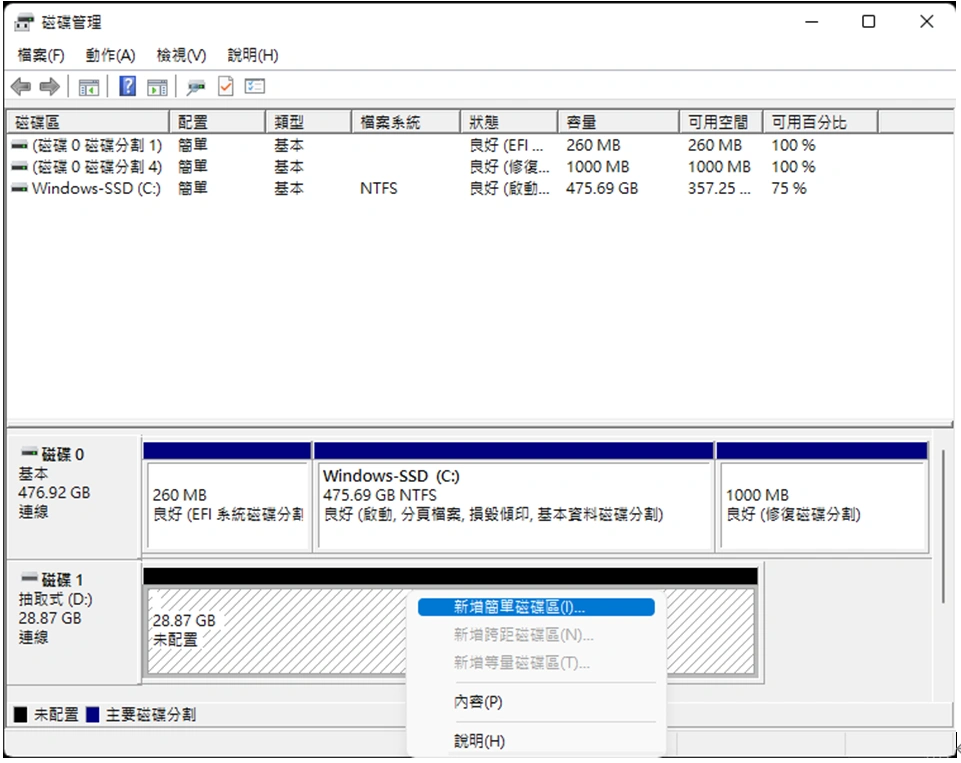Toggle the show/hide console tree icon
Viewport: 961px width, 763px height.
pos(89,87)
